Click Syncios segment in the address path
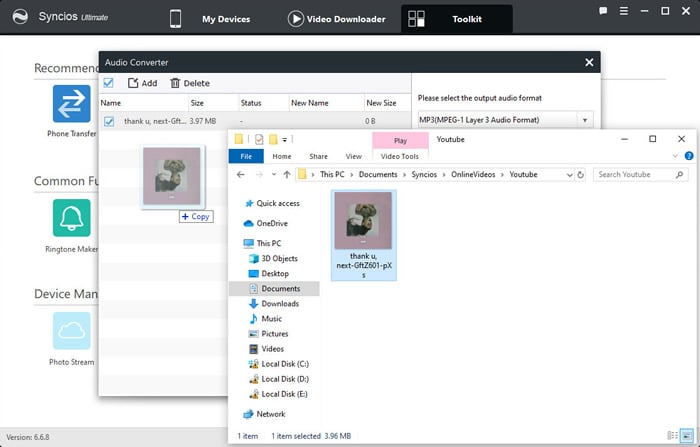700x447 pixels. point(424,175)
